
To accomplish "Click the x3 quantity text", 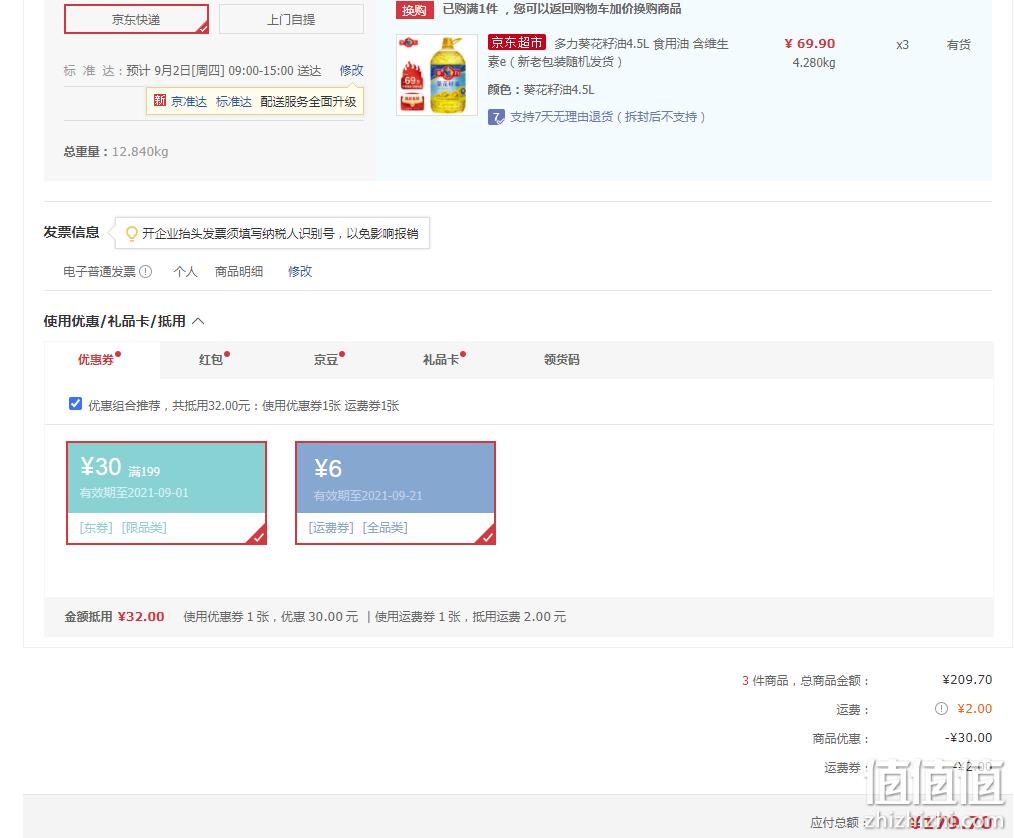I will click(x=902, y=45).
